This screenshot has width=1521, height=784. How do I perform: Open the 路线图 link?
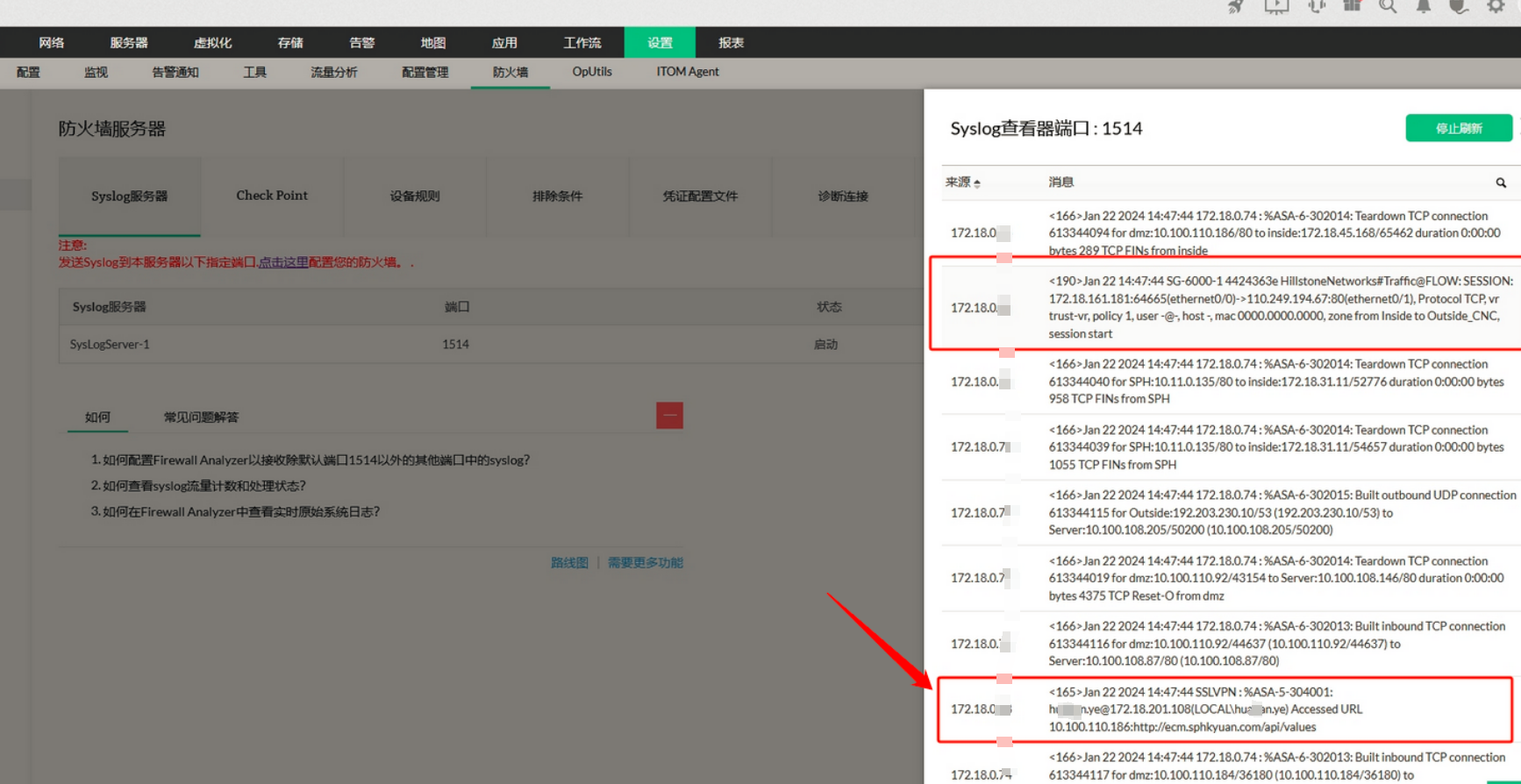569,562
